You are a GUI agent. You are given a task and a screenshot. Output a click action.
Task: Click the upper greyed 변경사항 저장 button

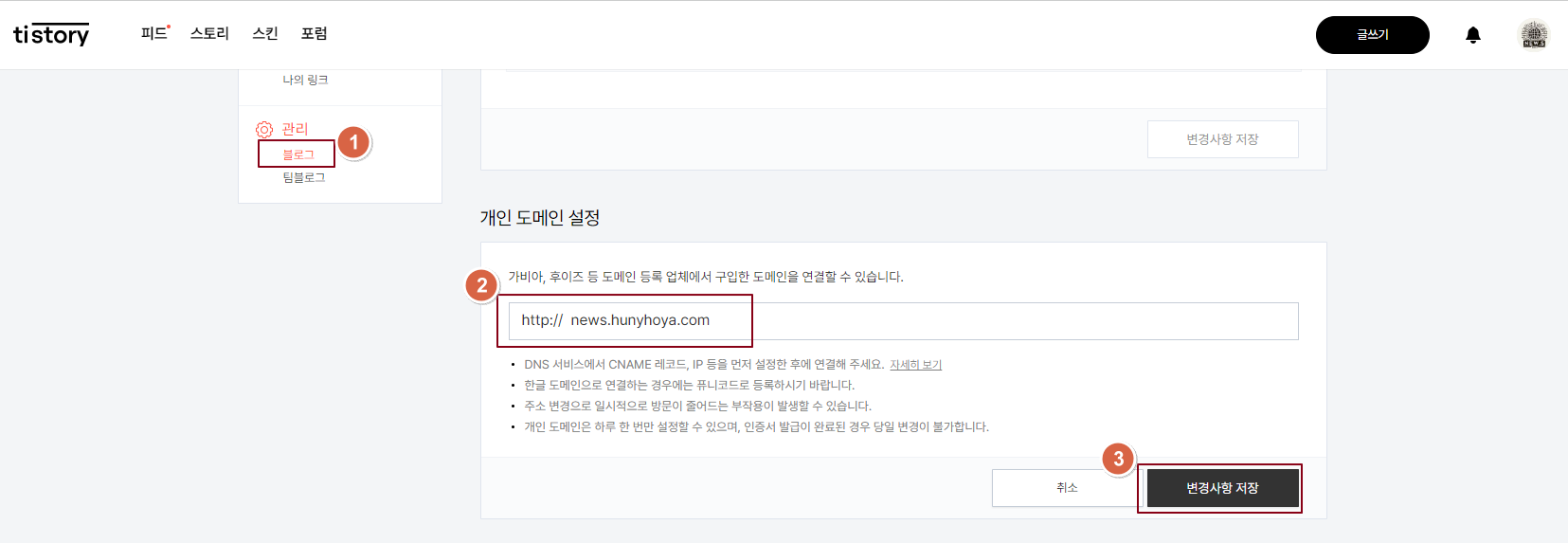click(x=1222, y=139)
